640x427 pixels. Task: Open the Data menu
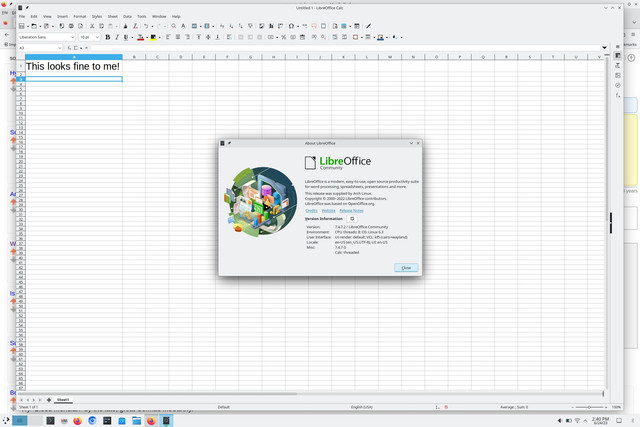127,17
